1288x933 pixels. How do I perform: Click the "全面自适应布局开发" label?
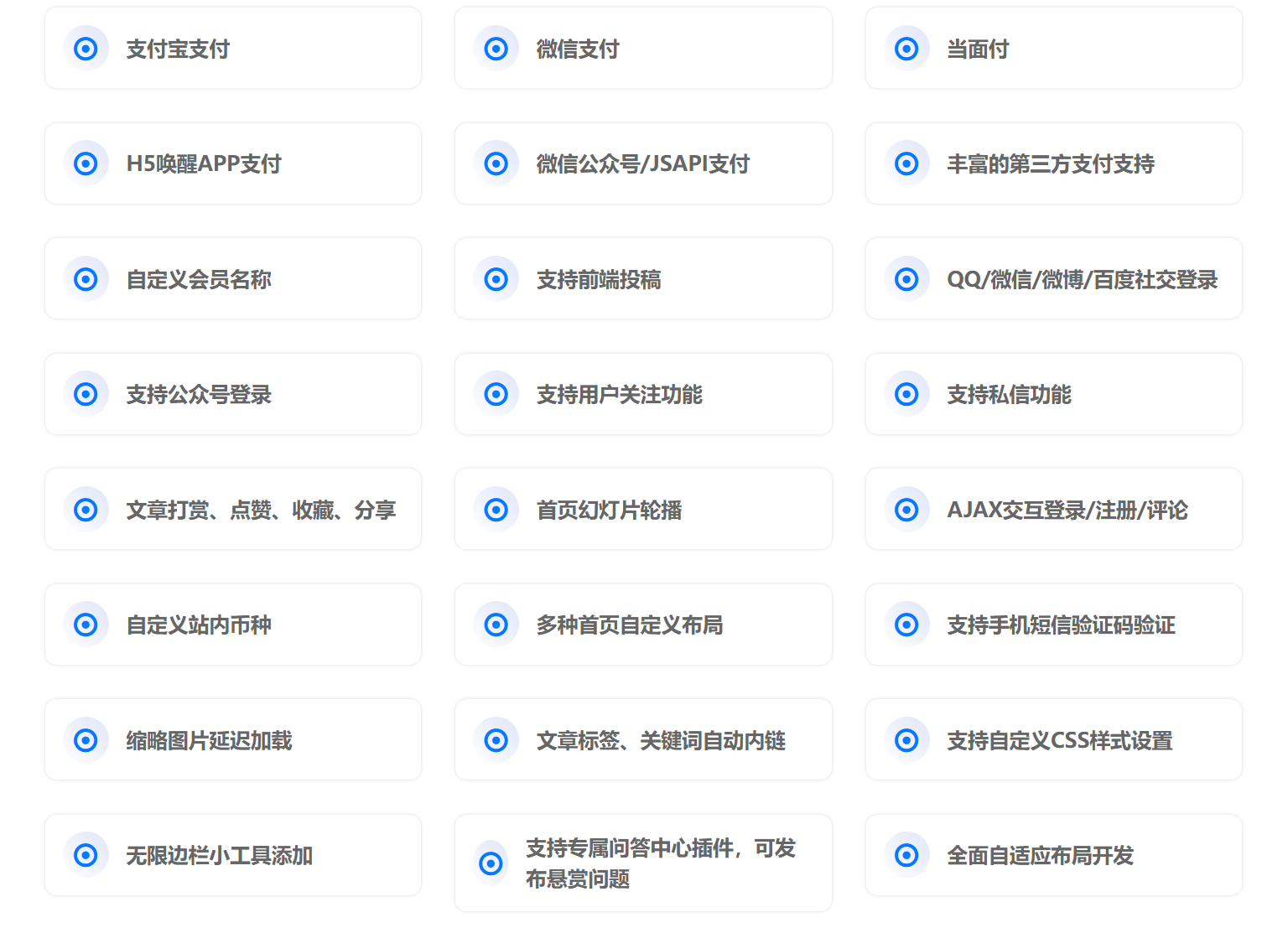[x=1041, y=856]
